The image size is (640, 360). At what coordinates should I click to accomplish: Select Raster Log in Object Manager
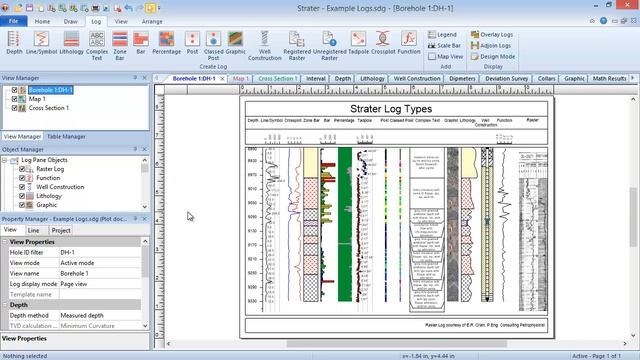tap(50, 169)
